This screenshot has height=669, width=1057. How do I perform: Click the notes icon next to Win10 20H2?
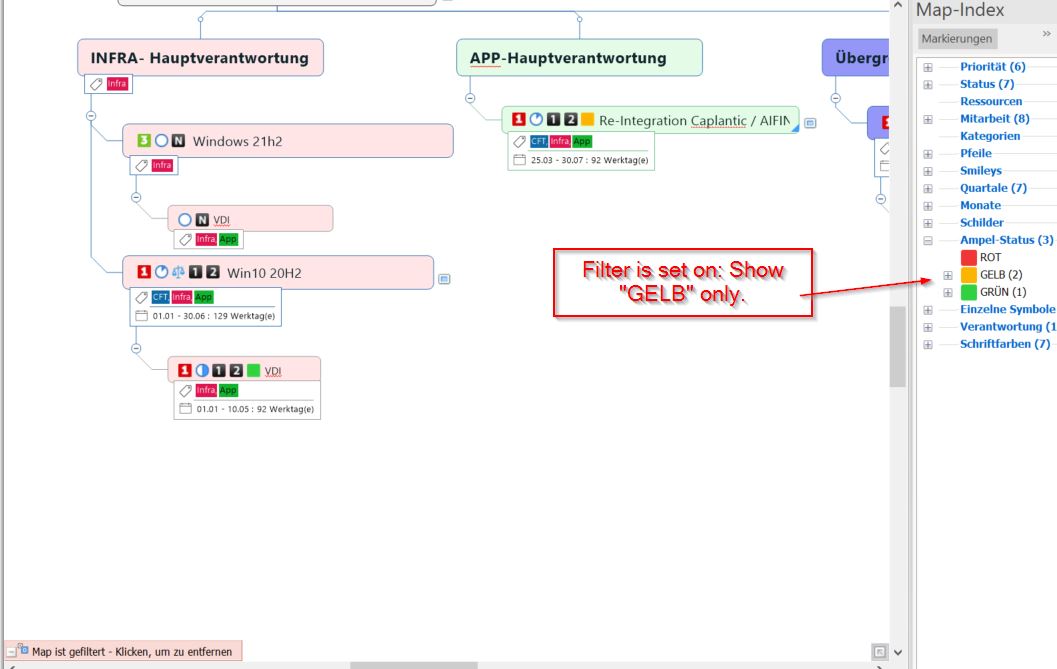(x=445, y=279)
